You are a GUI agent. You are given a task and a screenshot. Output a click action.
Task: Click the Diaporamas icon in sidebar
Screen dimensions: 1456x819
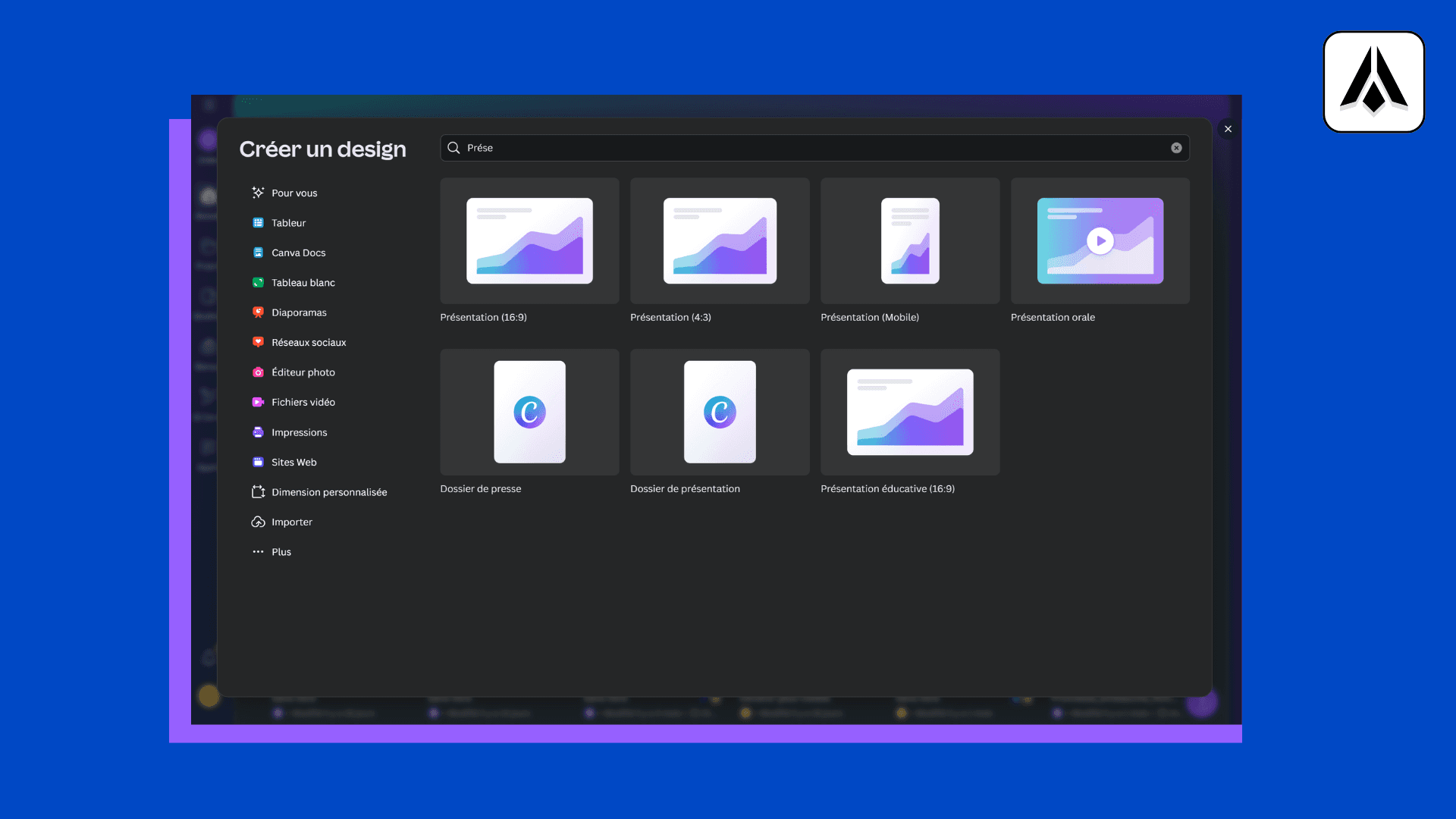click(x=258, y=312)
